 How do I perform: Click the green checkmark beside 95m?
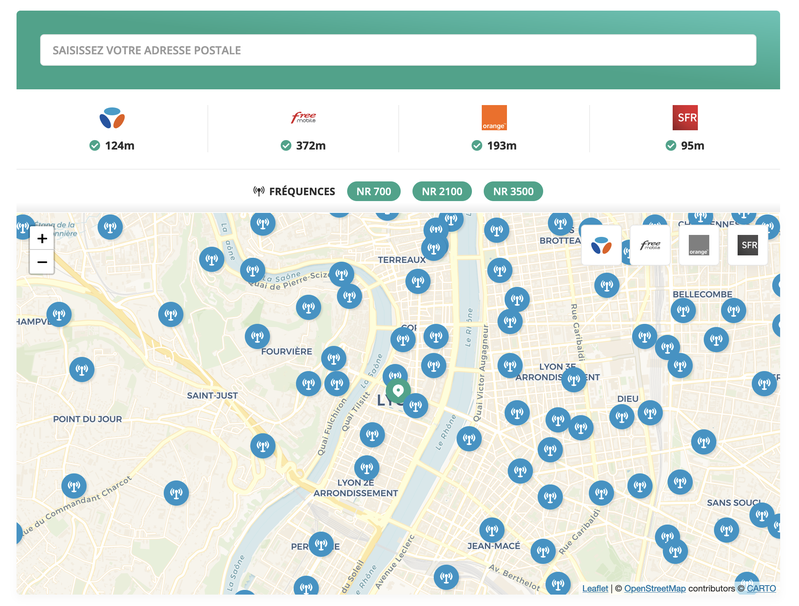[x=671, y=146]
